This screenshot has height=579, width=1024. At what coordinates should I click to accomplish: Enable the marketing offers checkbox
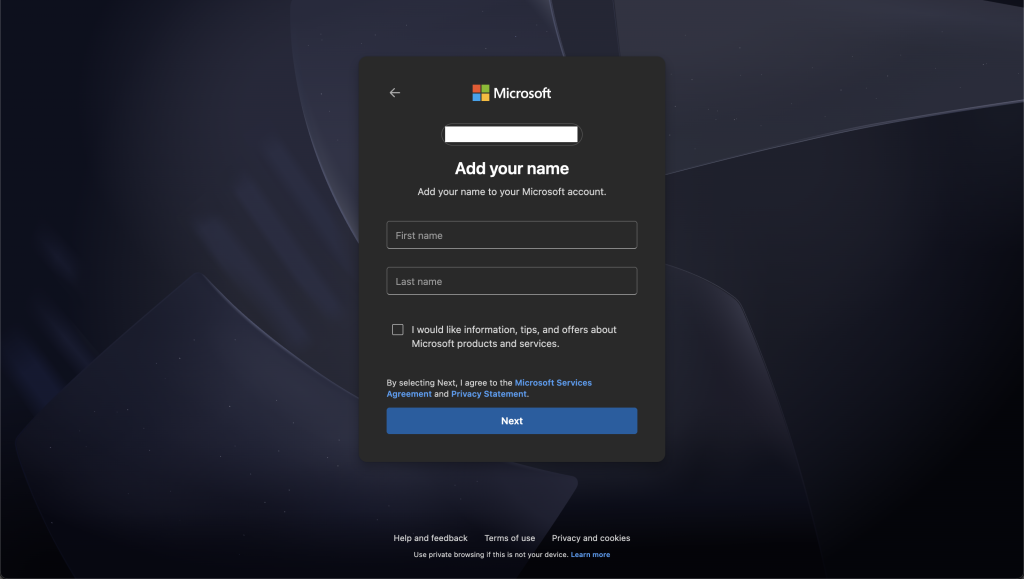click(x=398, y=330)
